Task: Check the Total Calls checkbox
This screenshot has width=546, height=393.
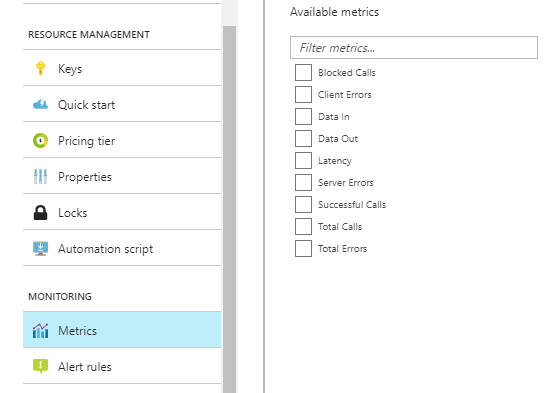Action: 303,227
